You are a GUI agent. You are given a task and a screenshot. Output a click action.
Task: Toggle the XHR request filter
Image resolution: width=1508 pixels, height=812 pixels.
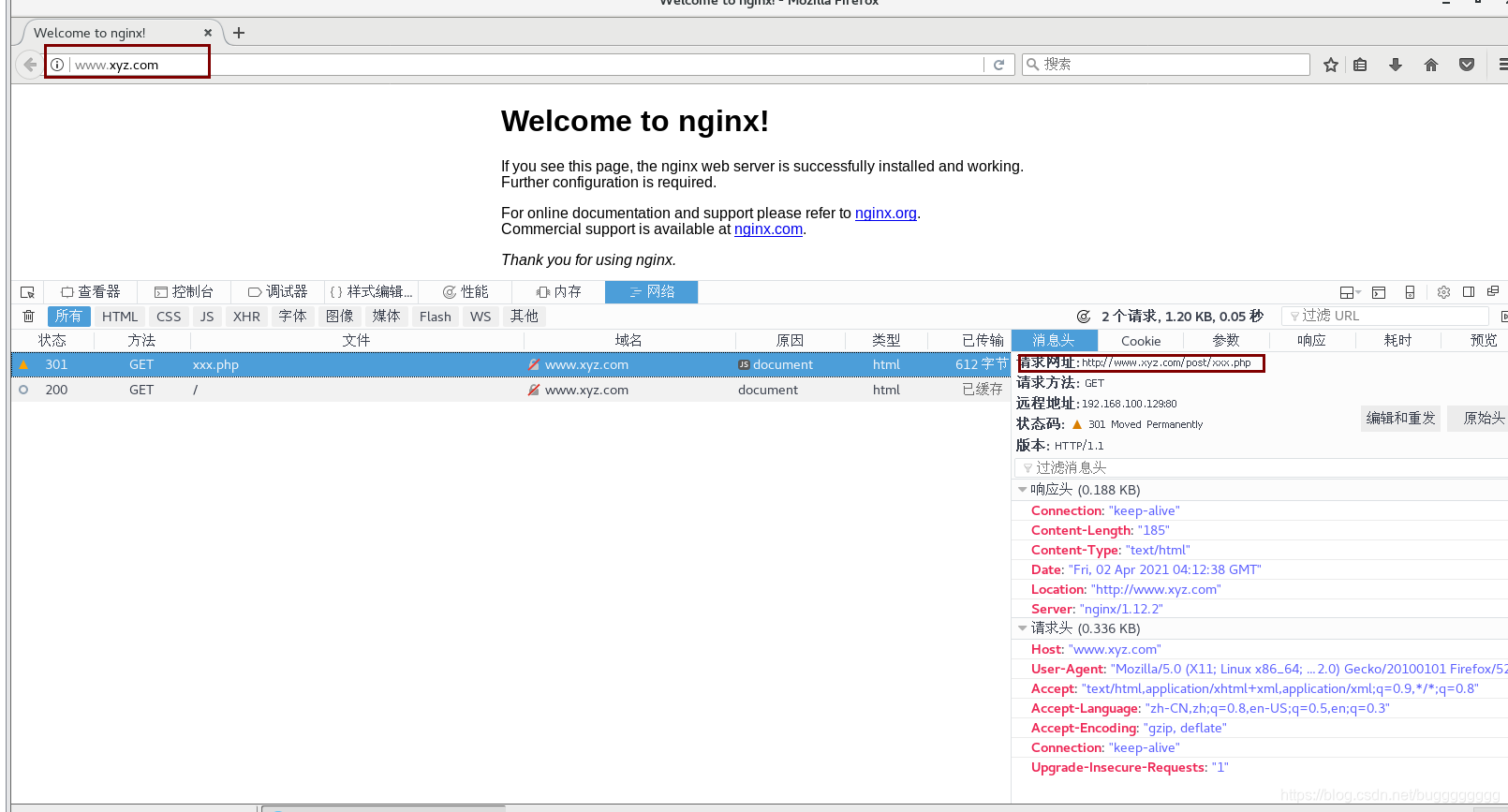246,317
